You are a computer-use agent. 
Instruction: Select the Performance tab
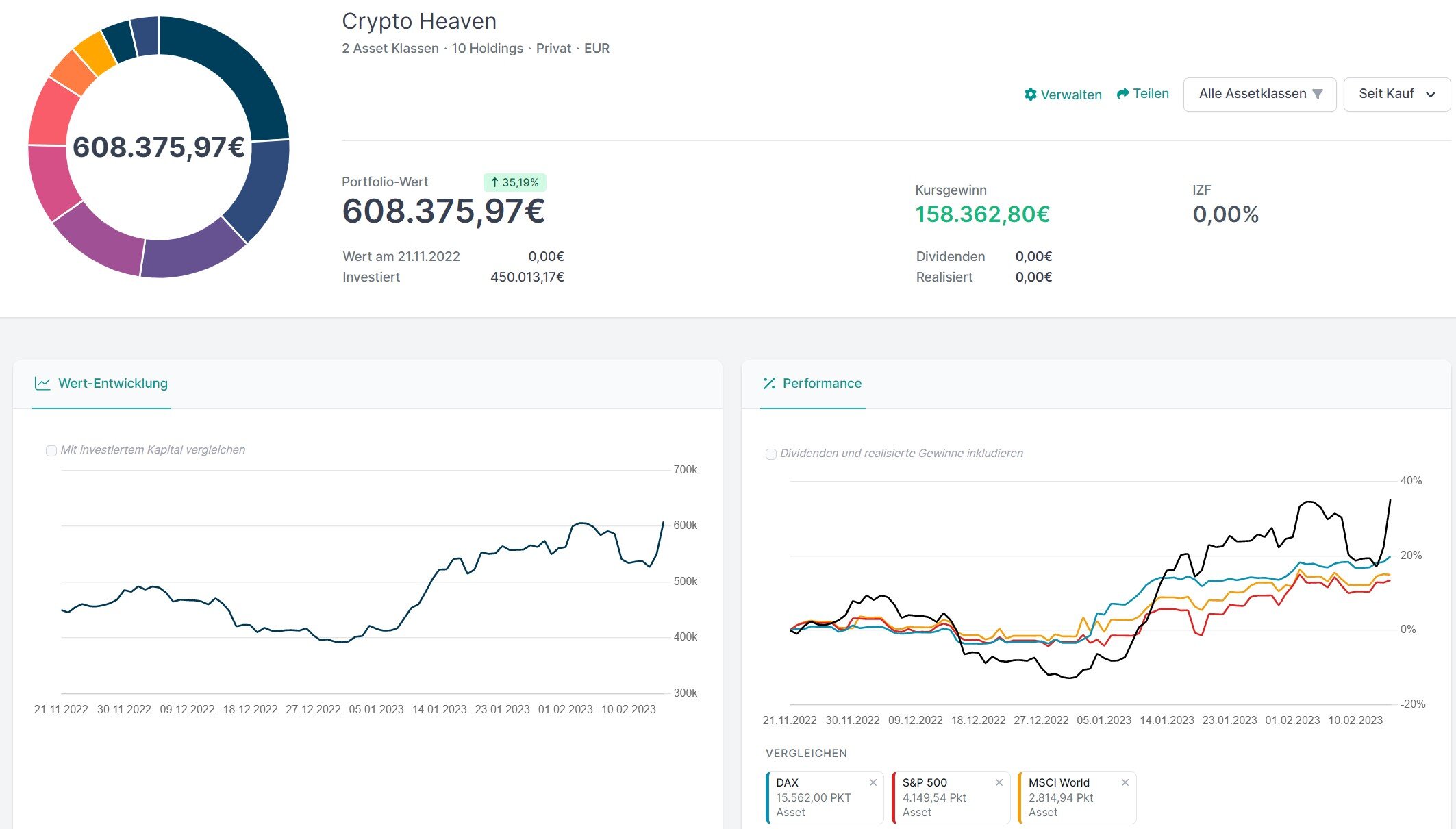click(x=821, y=384)
